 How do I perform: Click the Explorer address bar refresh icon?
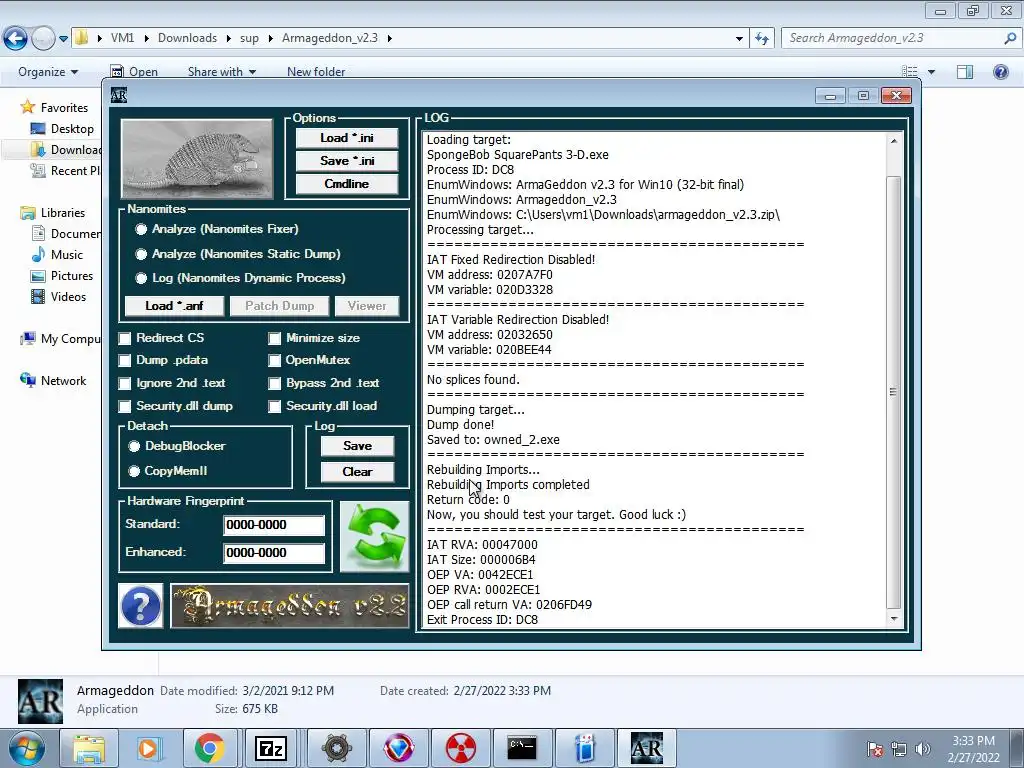762,39
